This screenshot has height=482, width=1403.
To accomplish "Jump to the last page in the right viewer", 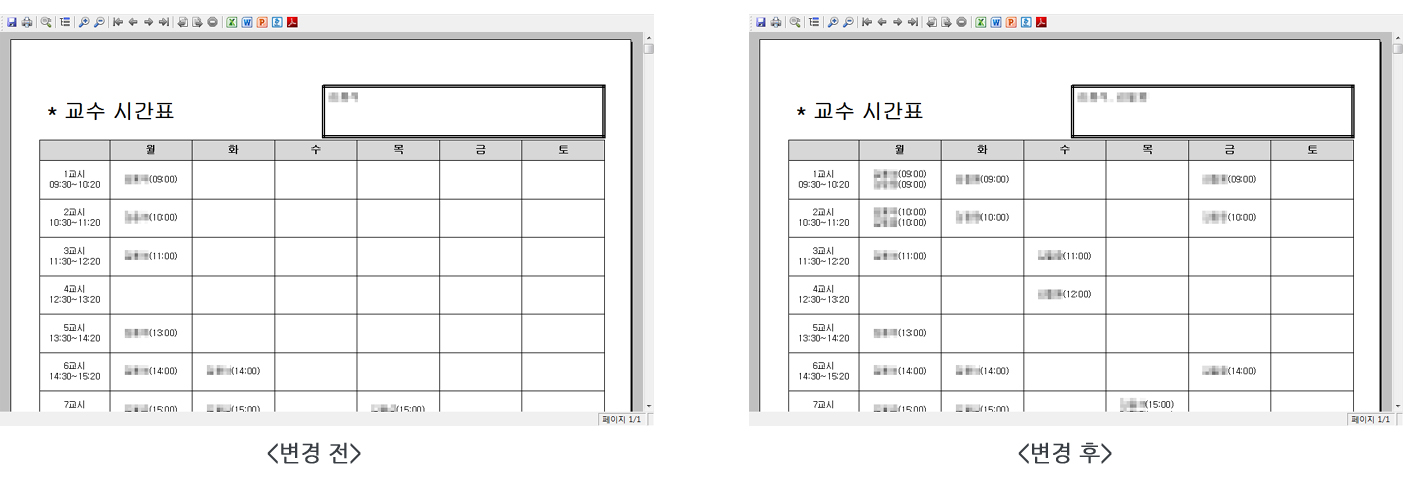I will pos(913,22).
